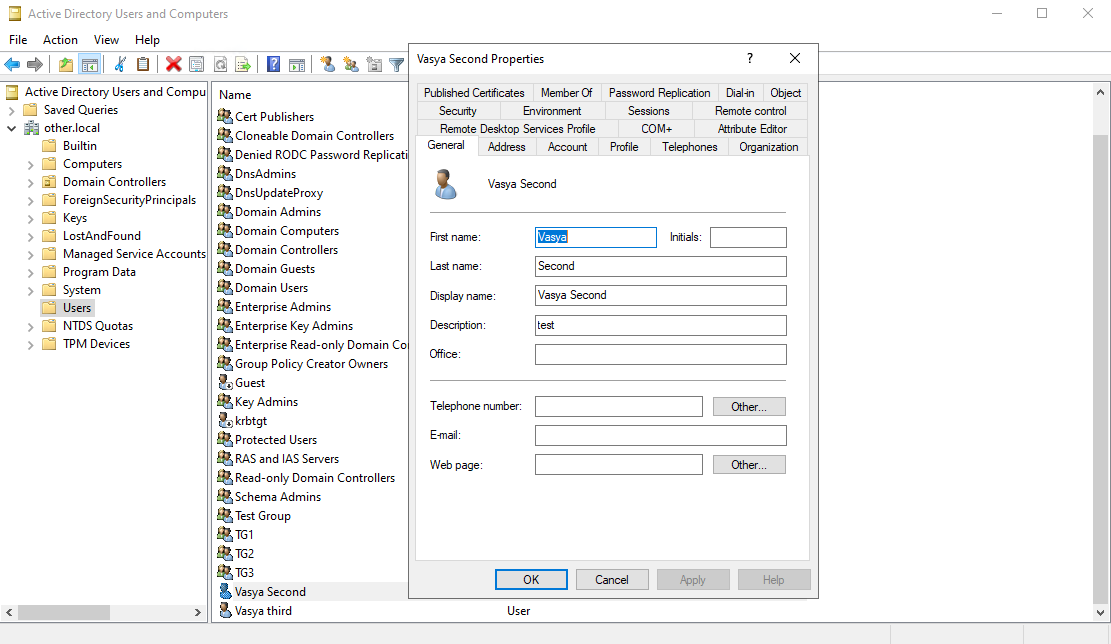Expand the NTDS Quotas tree node

[30, 327]
